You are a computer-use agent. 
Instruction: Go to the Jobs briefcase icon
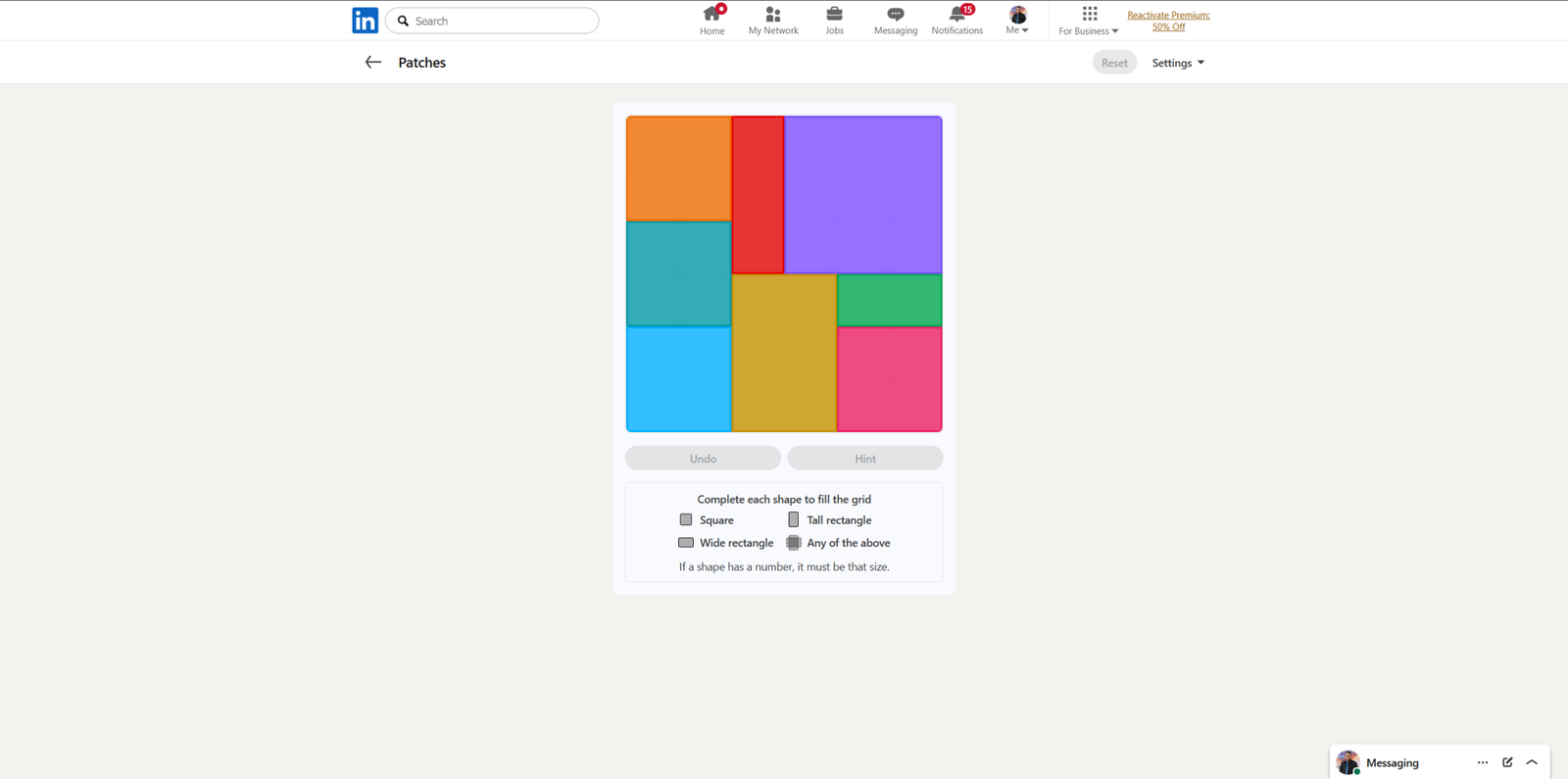coord(834,20)
